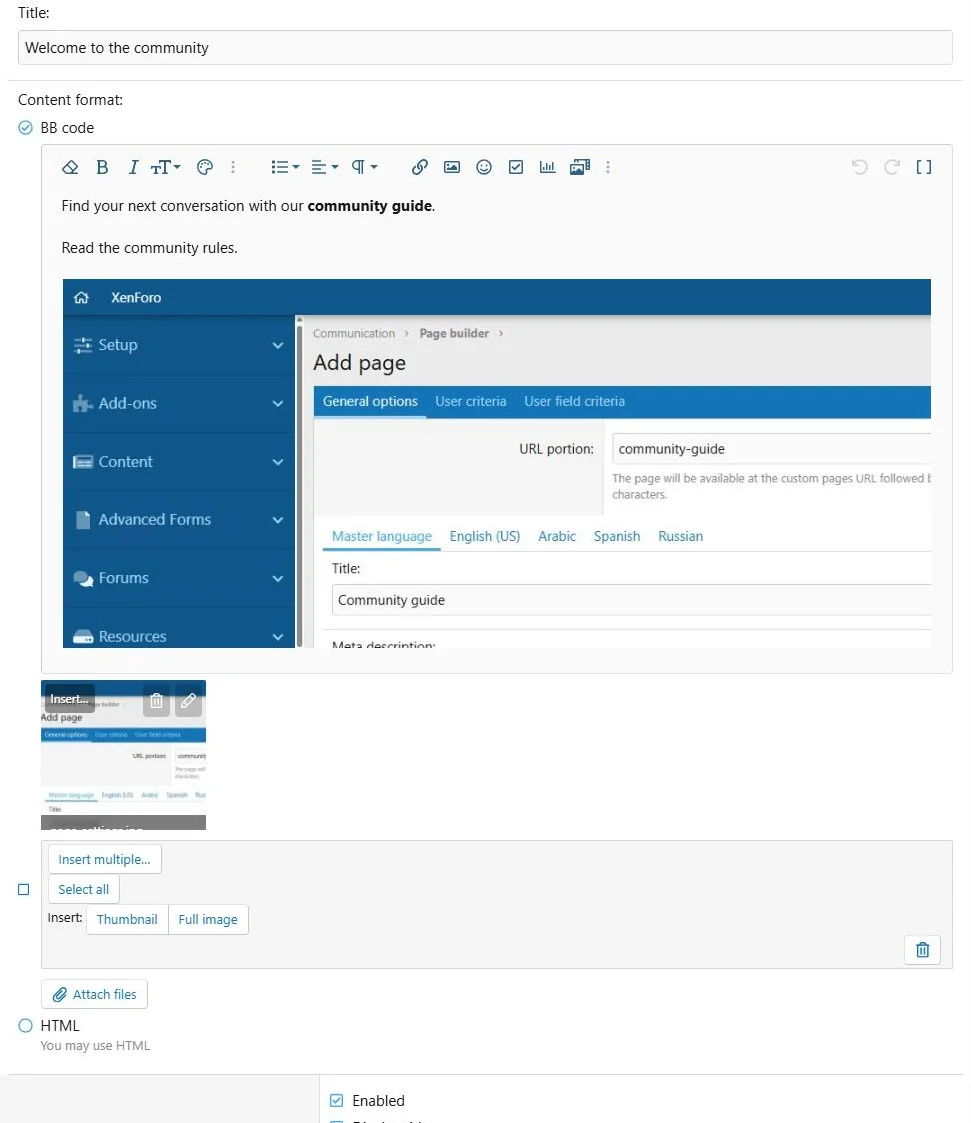Click the media gallery toolbar icon
This screenshot has height=1123, width=971.
(580, 167)
